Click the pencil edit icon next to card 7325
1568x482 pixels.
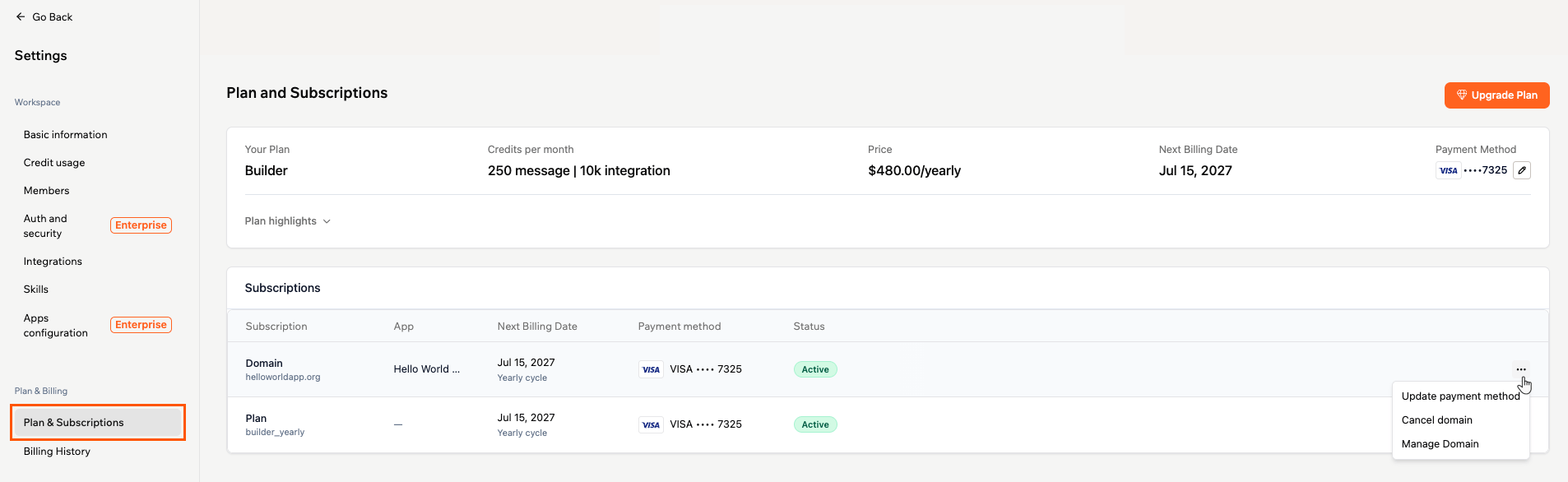coord(1522,170)
